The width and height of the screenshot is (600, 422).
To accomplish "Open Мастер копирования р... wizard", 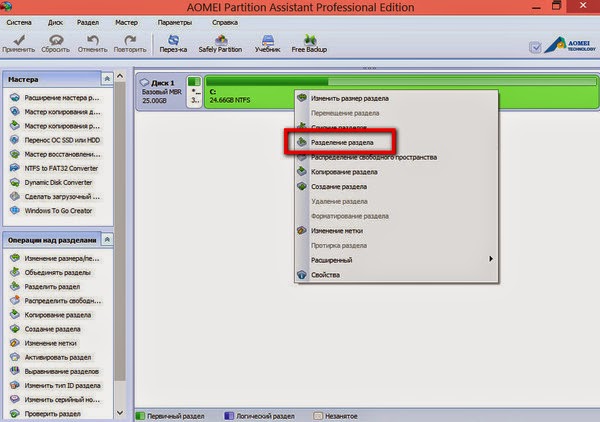I will [x=56, y=126].
